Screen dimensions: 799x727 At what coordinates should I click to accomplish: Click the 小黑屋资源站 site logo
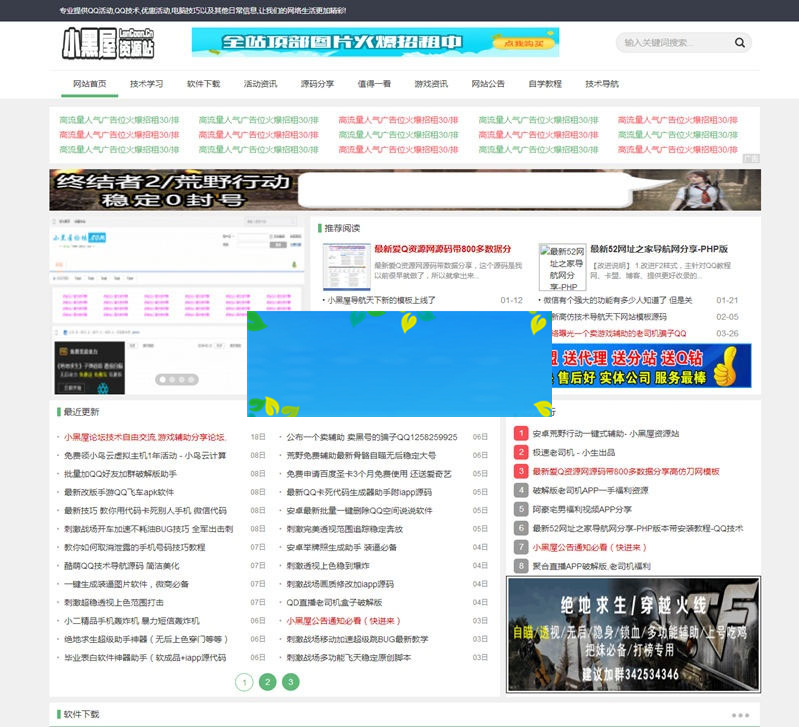[107, 43]
